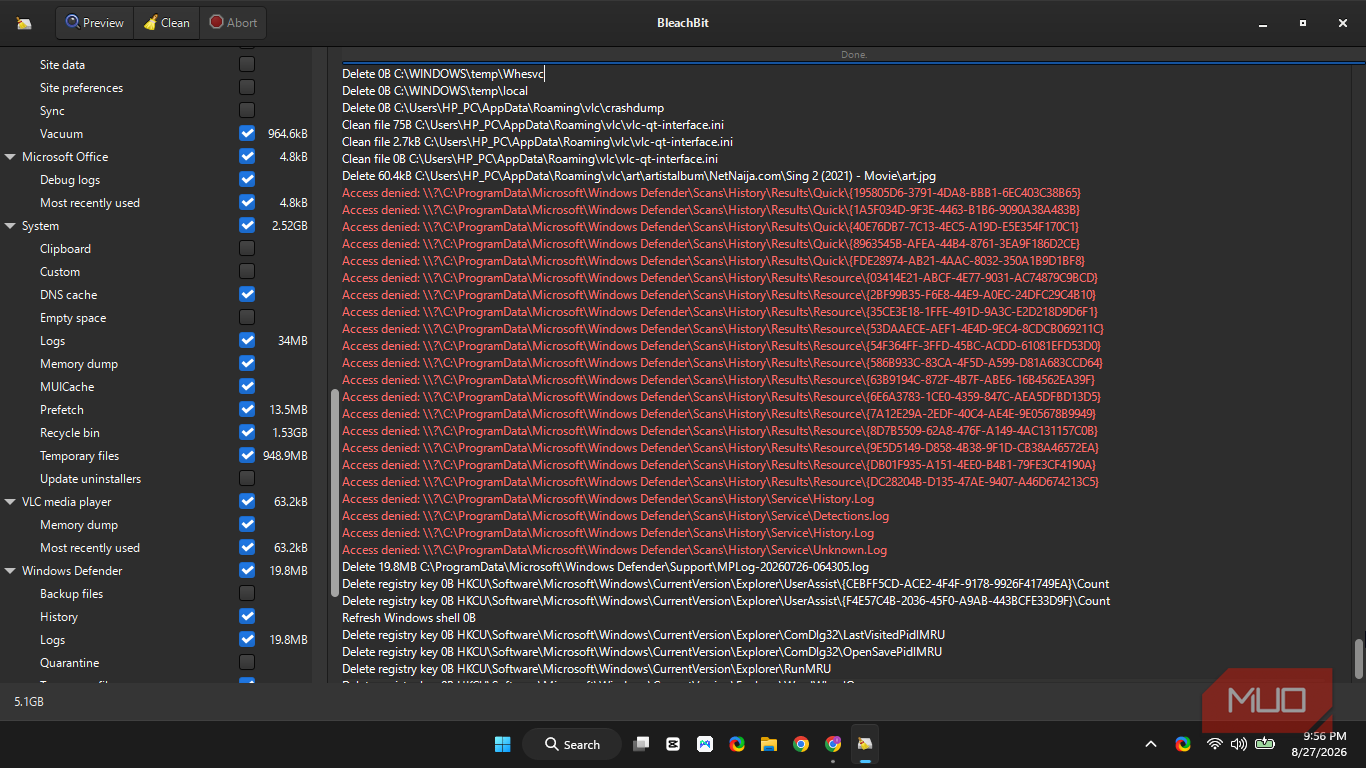The width and height of the screenshot is (1366, 768).
Task: Select the Sing 2 (2021) art.jpg log line
Action: coord(639,176)
